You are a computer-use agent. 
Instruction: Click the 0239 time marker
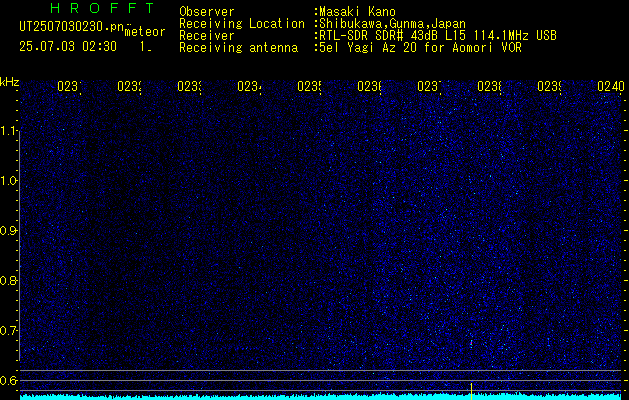[549, 86]
